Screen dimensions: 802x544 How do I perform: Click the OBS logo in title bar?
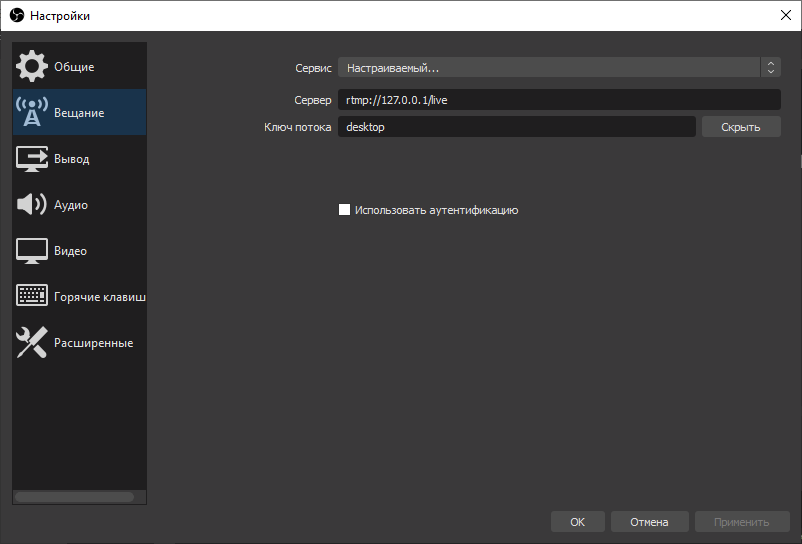(x=16, y=15)
